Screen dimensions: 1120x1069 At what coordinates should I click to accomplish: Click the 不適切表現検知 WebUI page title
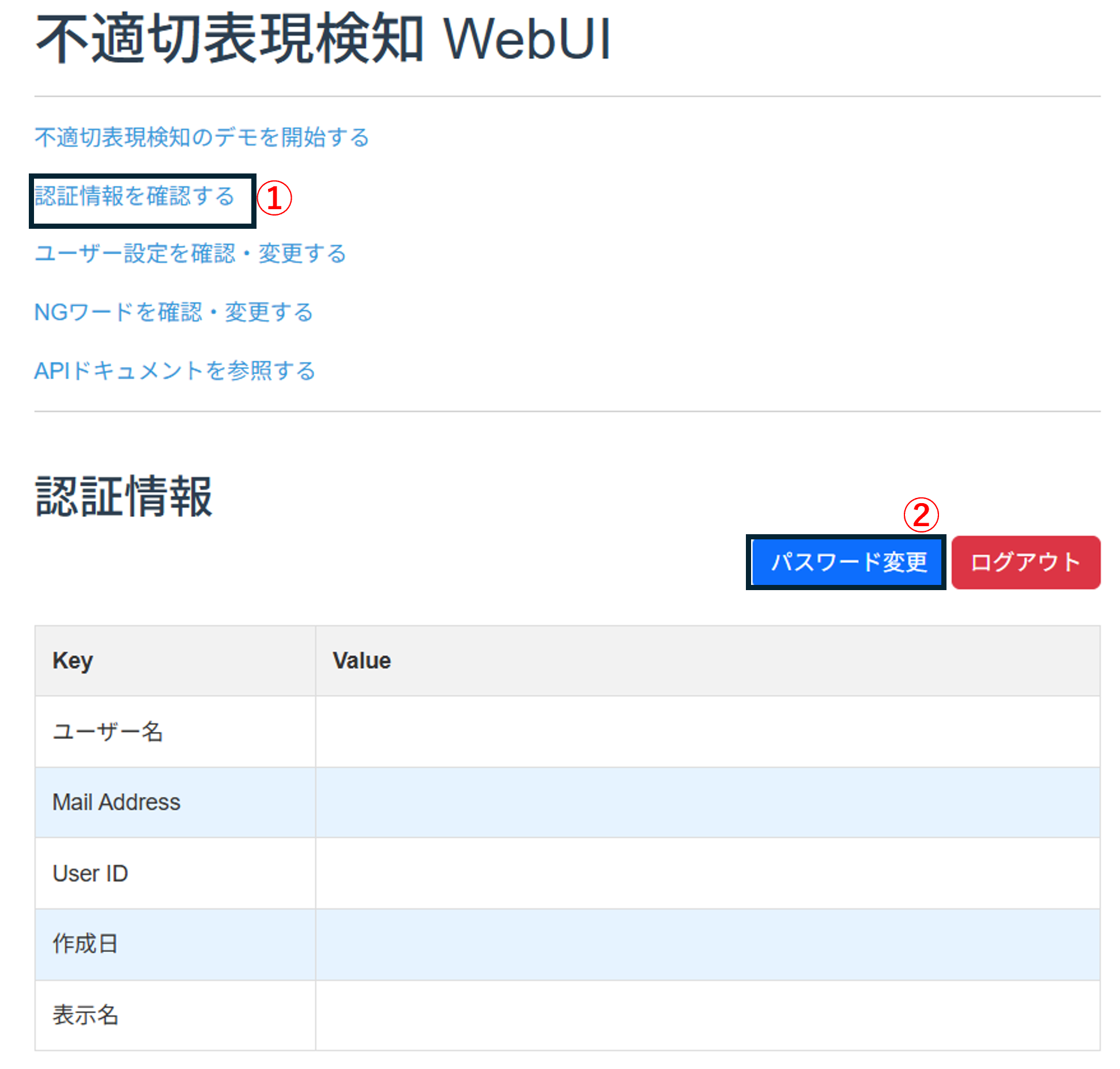323,39
